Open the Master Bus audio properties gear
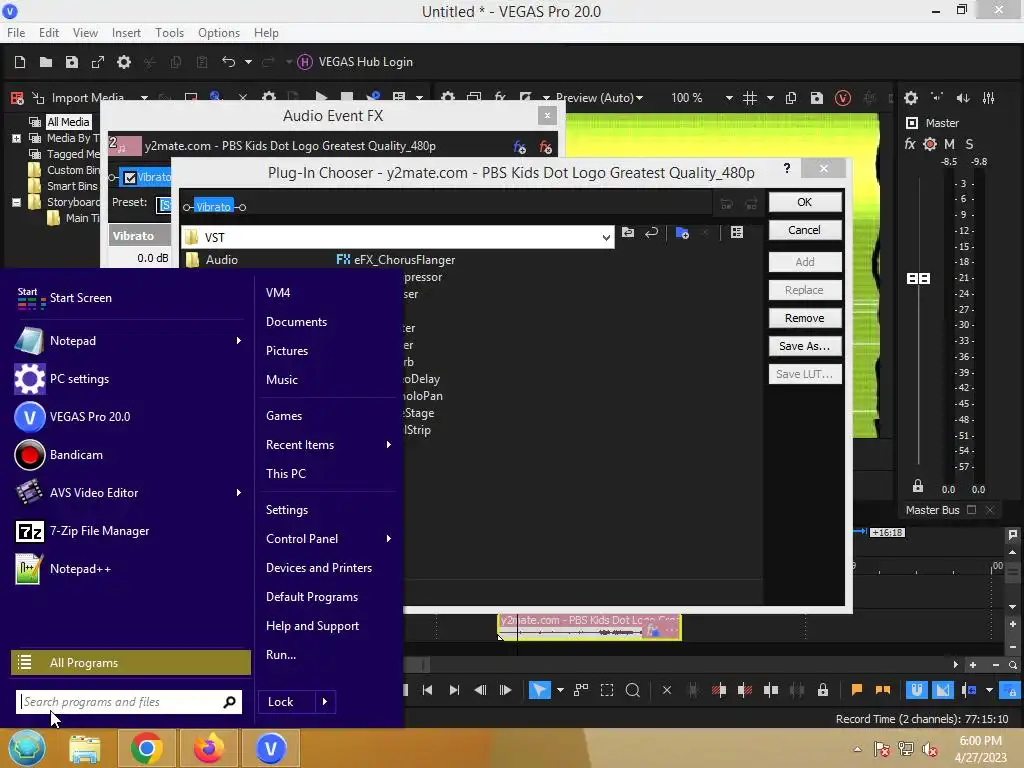Image resolution: width=1024 pixels, height=768 pixels. click(911, 98)
